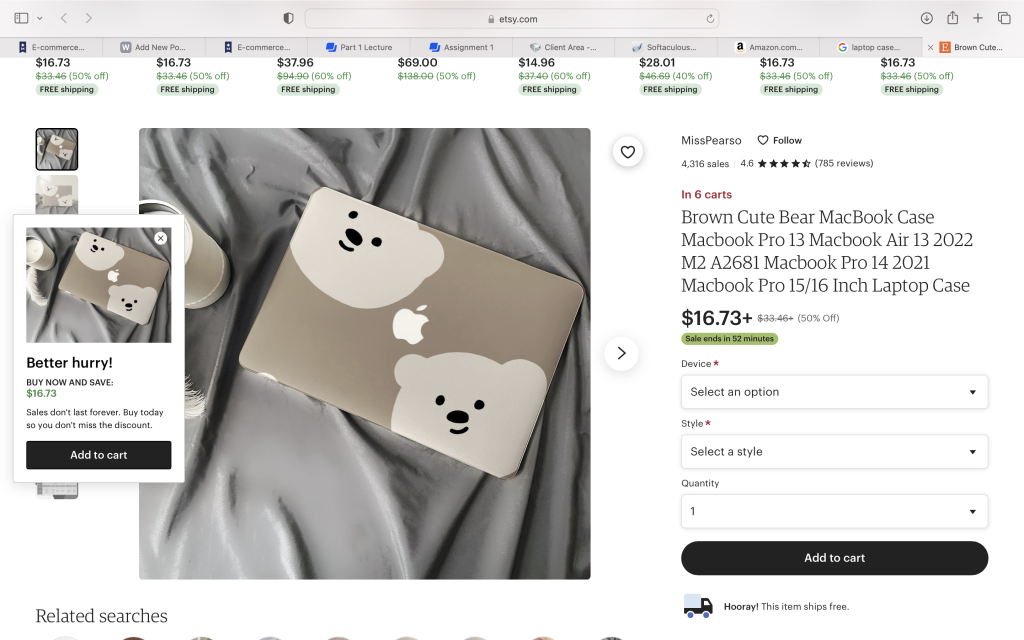Expand the Style select dropdown

pyautogui.click(x=834, y=452)
